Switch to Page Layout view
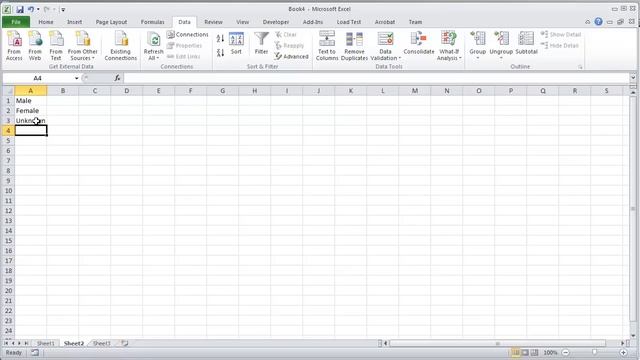640x360 pixels. tap(525, 352)
